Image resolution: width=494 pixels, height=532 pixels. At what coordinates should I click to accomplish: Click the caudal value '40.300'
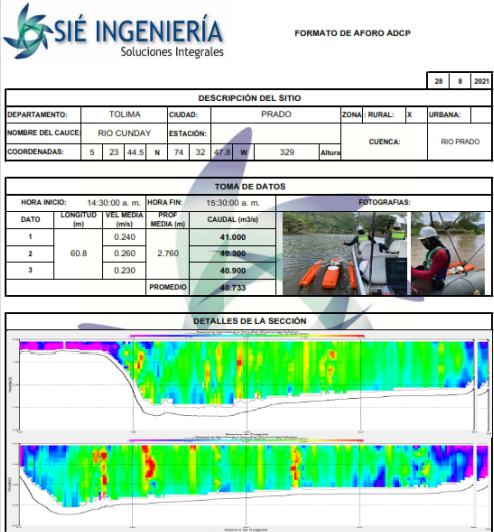click(233, 254)
